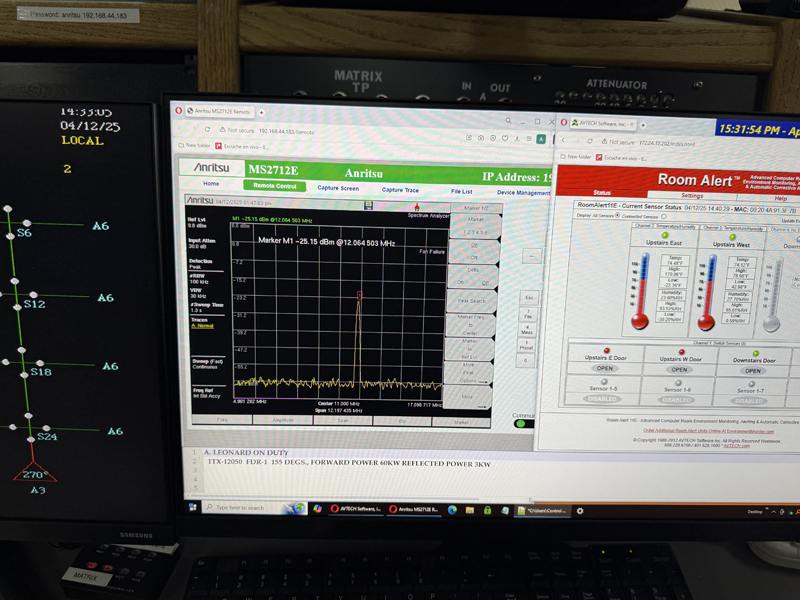Click the left arrow keypad button
Viewport: 800px width, 600px height.
pos(532,256)
